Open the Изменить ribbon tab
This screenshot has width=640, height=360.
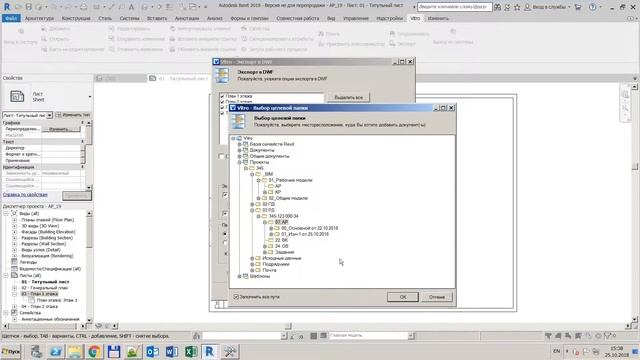pos(438,18)
